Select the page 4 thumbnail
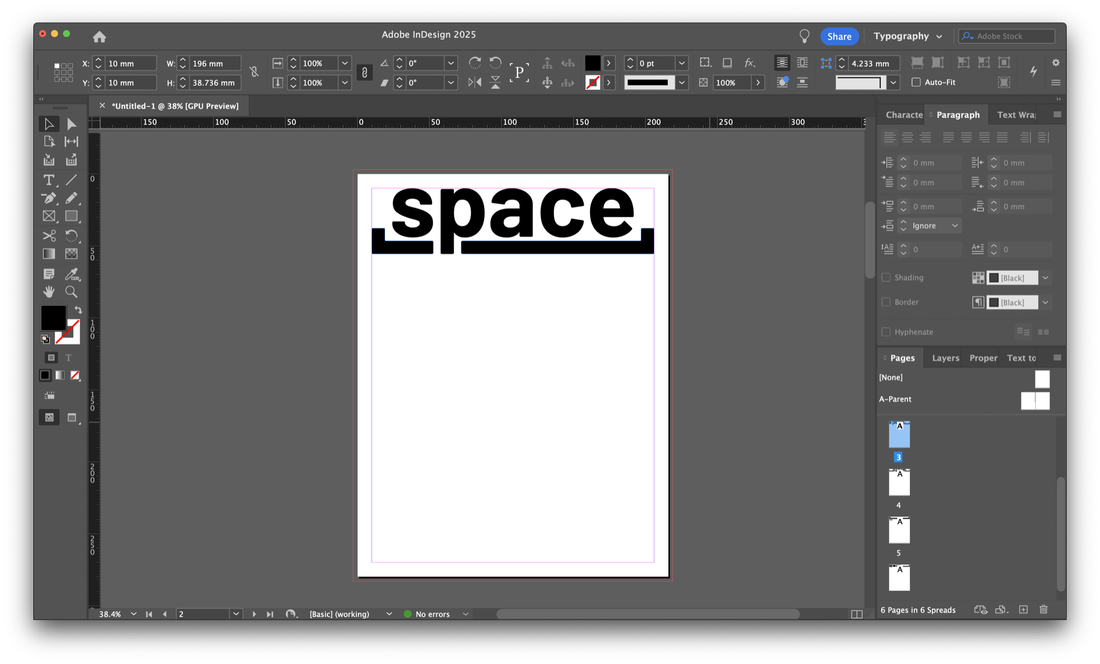 pyautogui.click(x=899, y=482)
